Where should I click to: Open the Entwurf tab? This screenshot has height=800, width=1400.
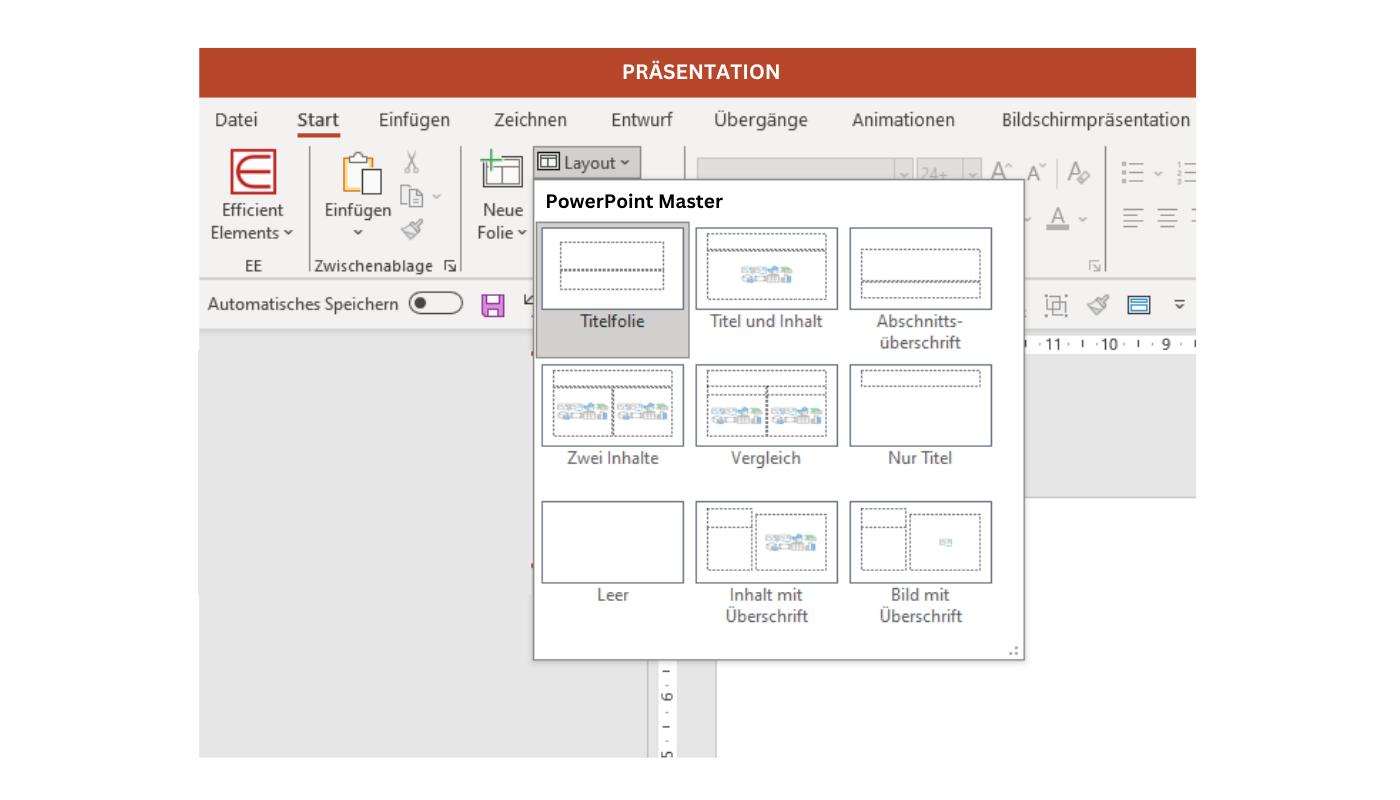[x=641, y=120]
